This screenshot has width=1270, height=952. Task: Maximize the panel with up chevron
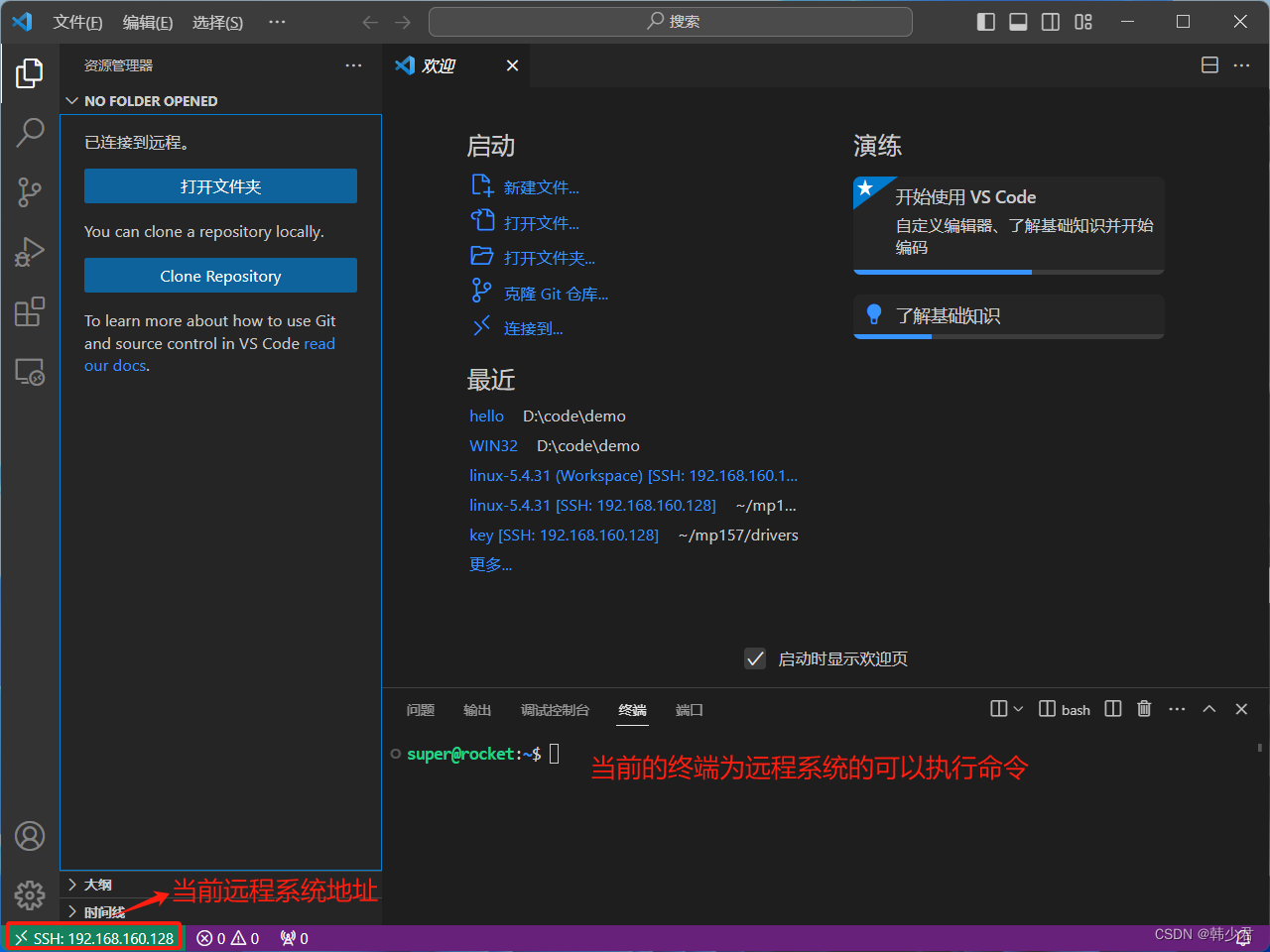1208,709
